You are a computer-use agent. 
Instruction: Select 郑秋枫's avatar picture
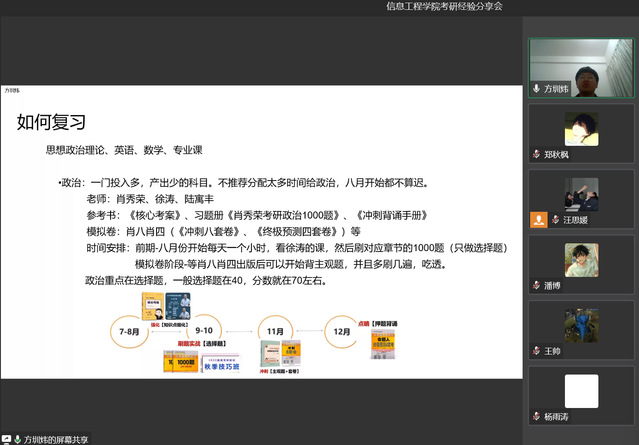point(581,129)
